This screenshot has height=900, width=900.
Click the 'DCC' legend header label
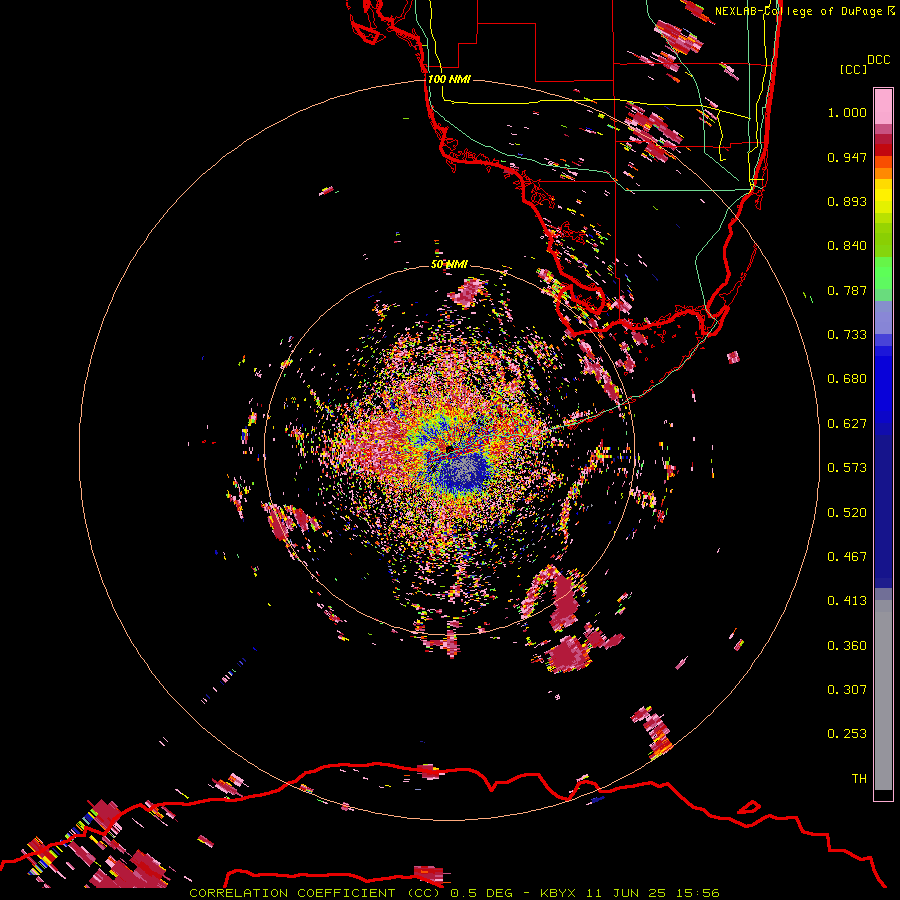(x=878, y=60)
